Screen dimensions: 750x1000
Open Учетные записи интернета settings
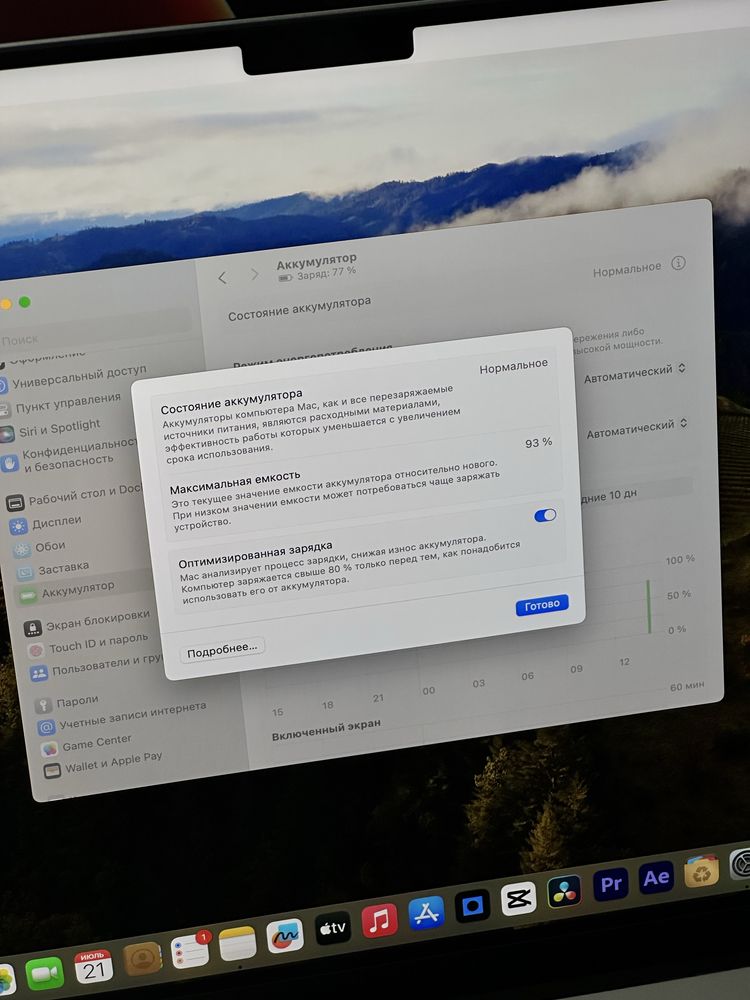click(122, 718)
